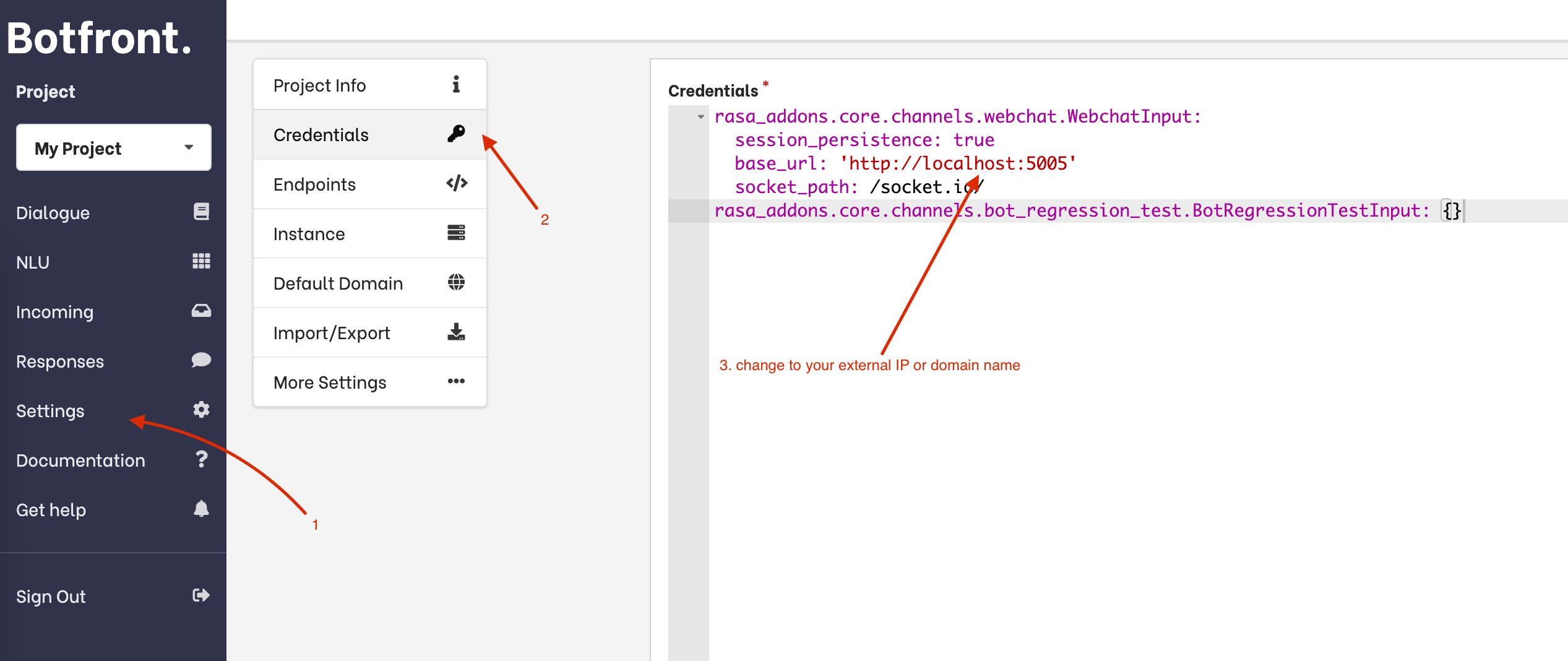Viewport: 1568px width, 661px height.
Task: Open the Documentation link
Action: 80,459
